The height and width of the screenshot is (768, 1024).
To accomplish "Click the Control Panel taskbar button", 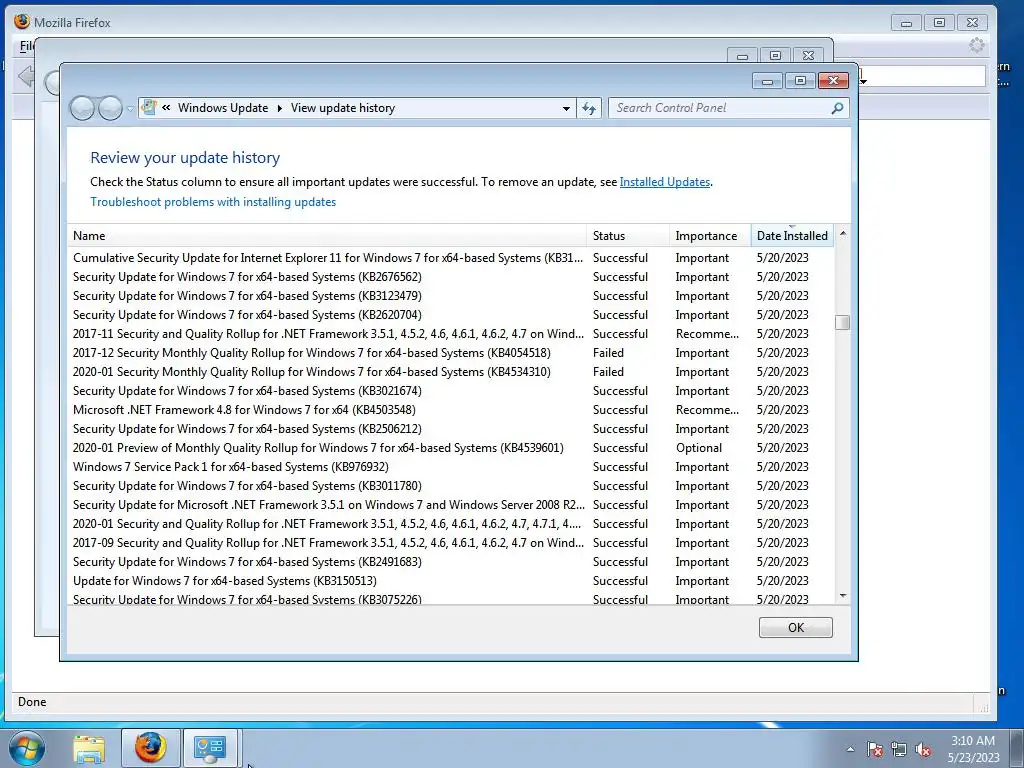I will [x=210, y=748].
